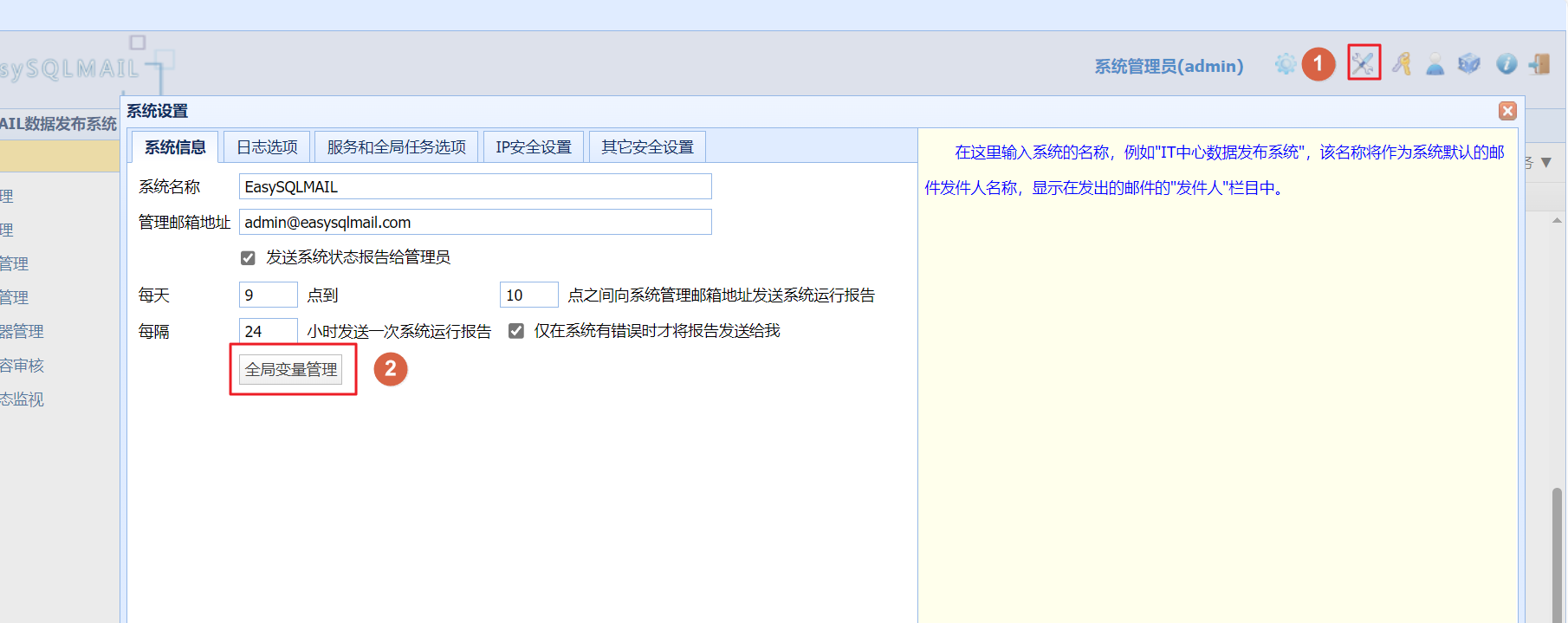
Task: Click the 系统设置 dialog title
Action: tap(157, 111)
